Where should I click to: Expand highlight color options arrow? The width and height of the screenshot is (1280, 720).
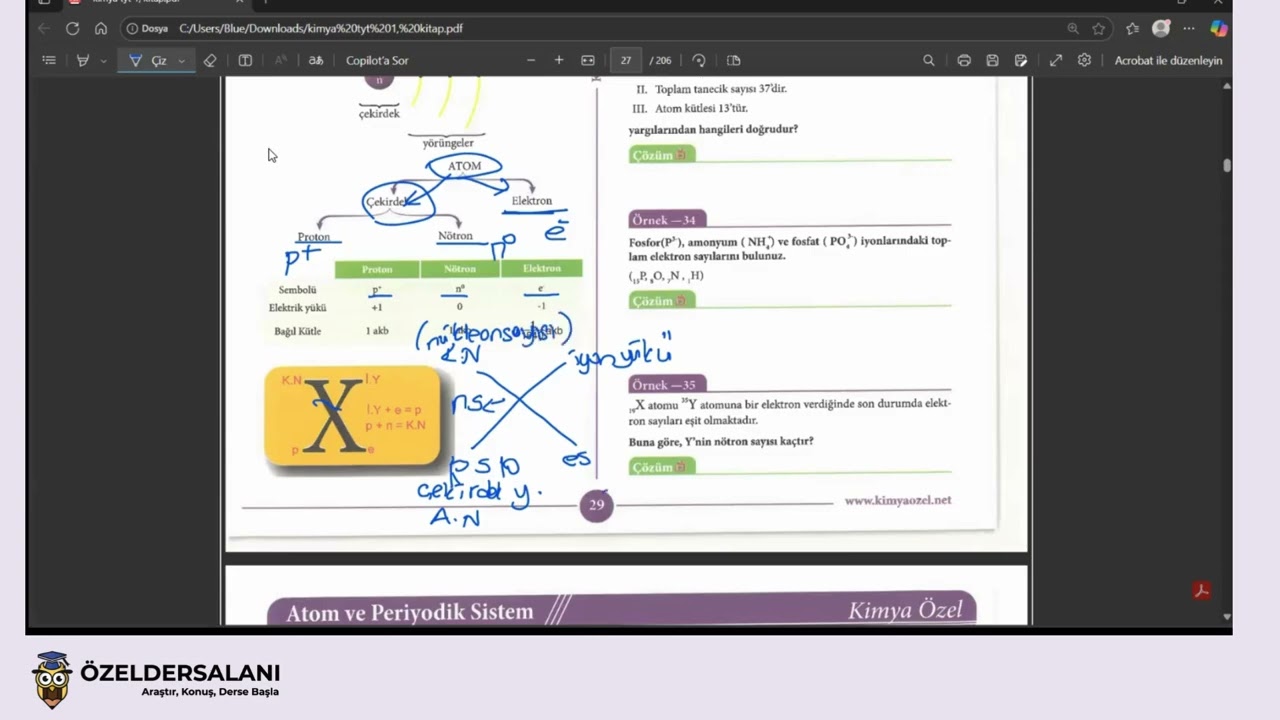point(103,61)
